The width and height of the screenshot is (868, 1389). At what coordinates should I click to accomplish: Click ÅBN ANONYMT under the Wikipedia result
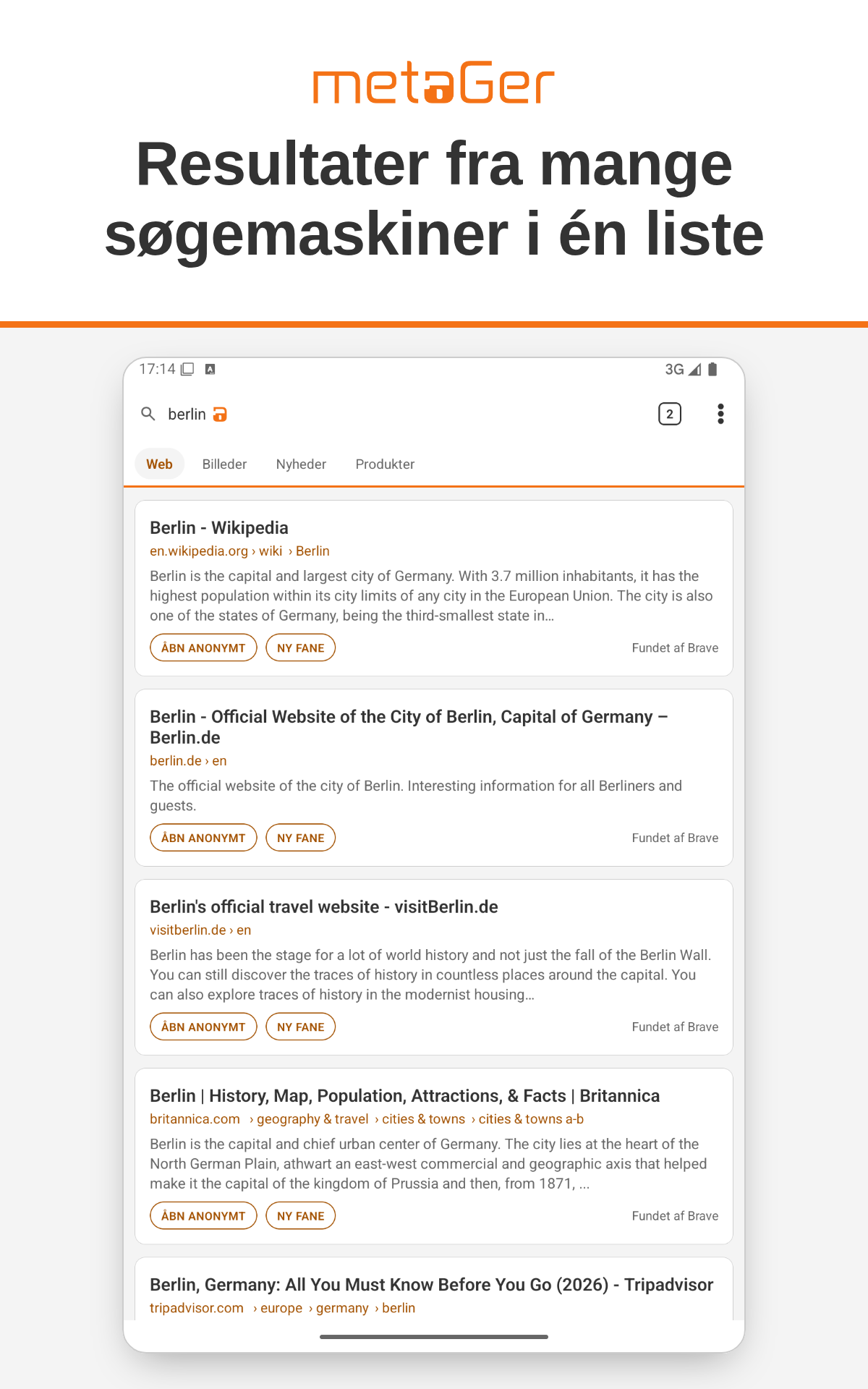pyautogui.click(x=203, y=648)
